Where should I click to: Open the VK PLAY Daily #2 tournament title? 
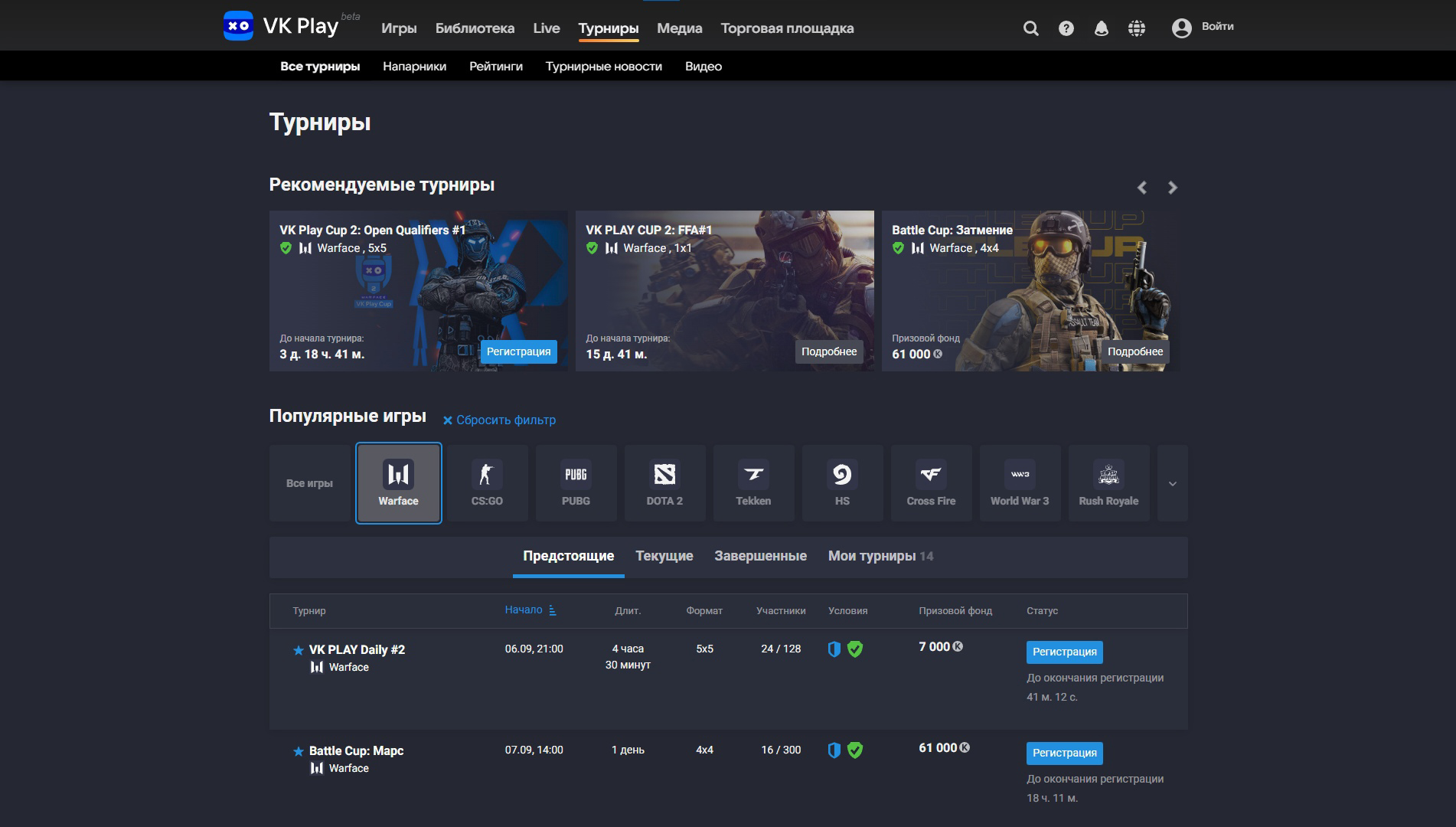coord(357,649)
